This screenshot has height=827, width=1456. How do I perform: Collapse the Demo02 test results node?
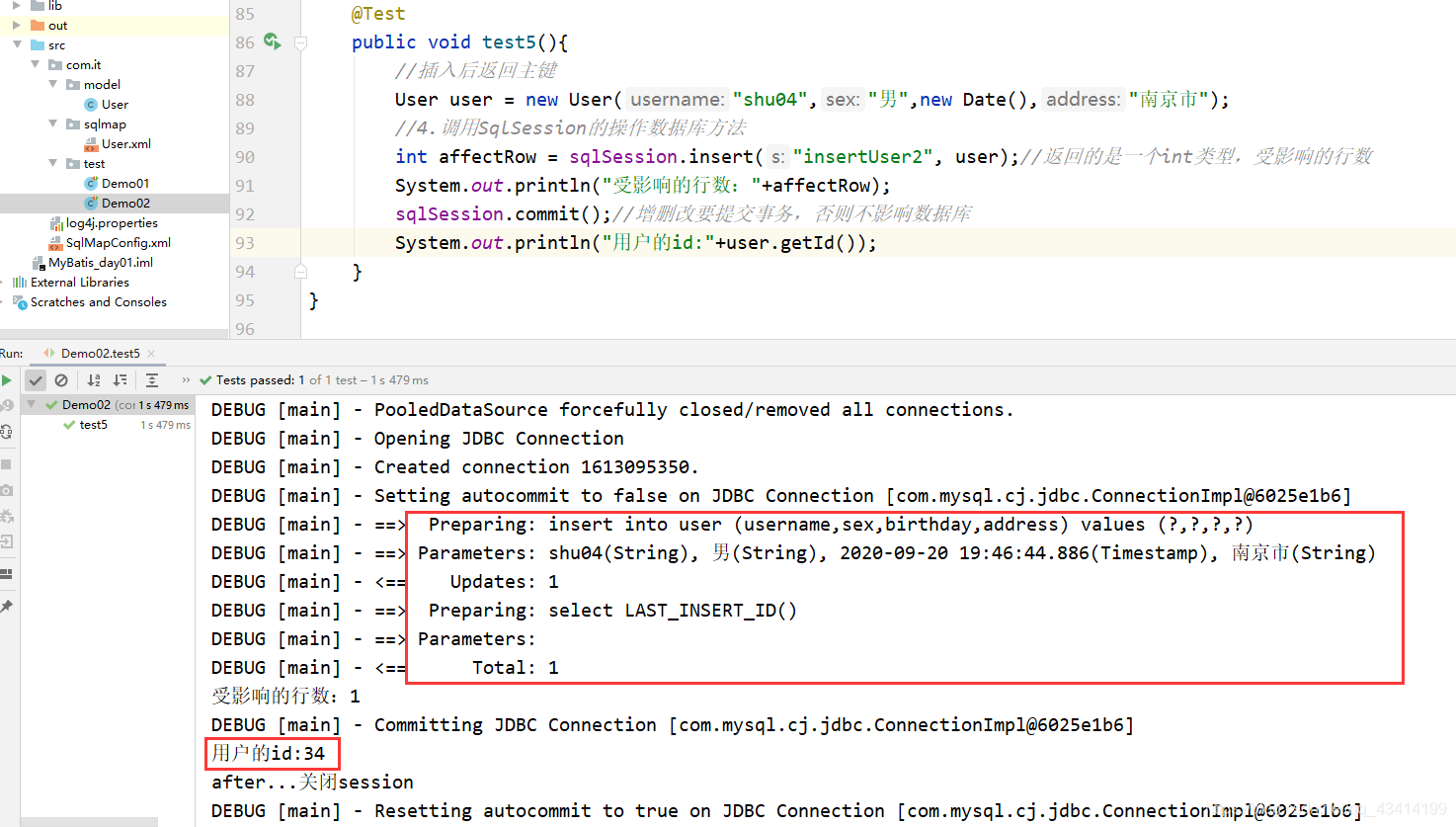pyautogui.click(x=32, y=405)
